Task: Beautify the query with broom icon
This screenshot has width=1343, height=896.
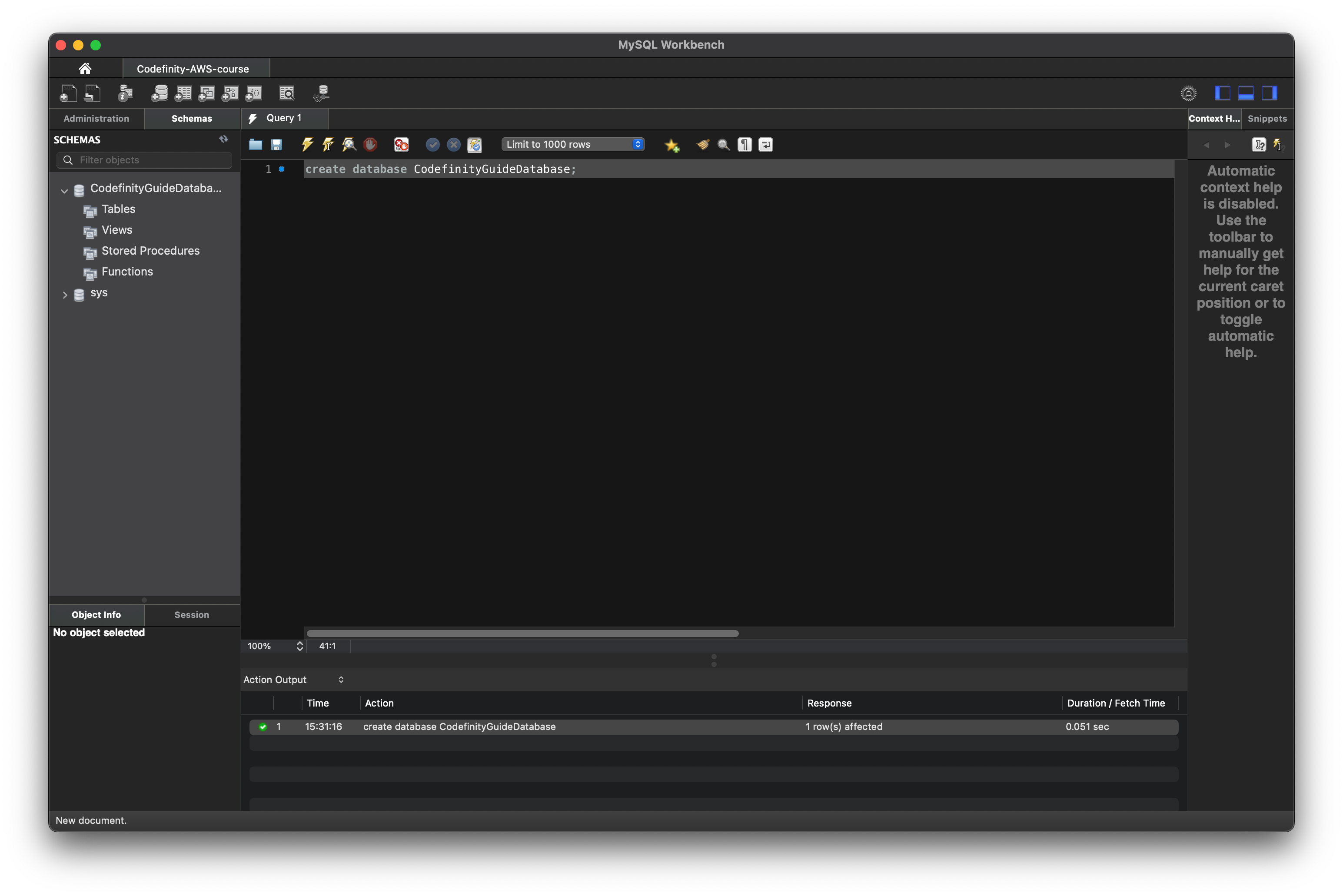Action: [703, 145]
